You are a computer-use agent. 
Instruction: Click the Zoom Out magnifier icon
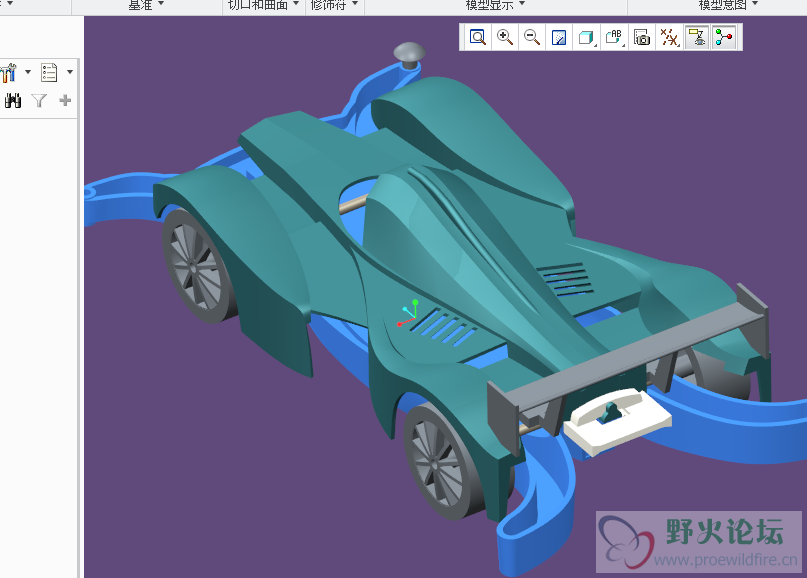coord(532,38)
